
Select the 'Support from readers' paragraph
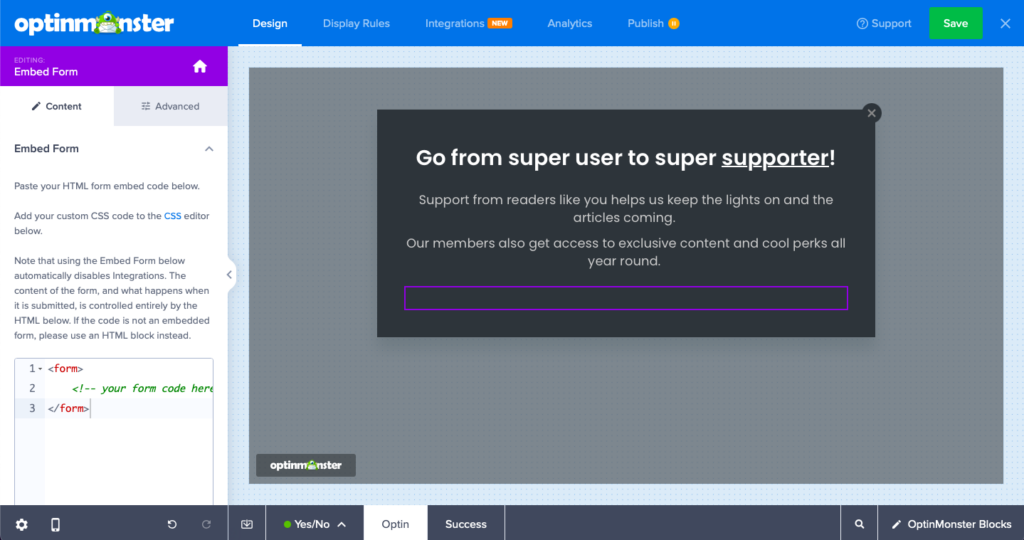click(626, 208)
